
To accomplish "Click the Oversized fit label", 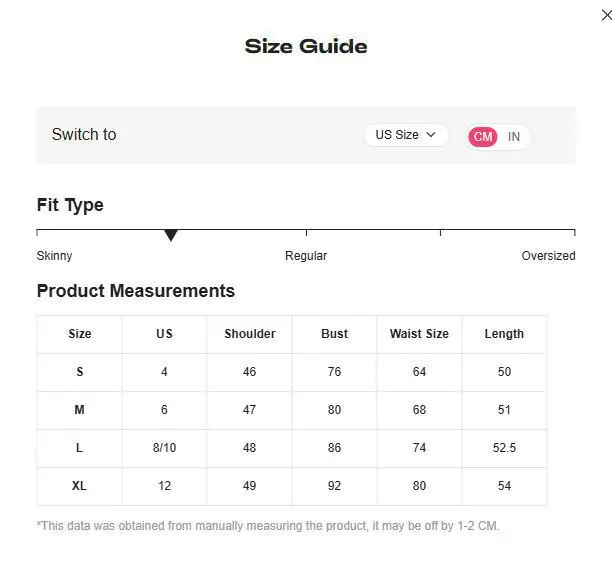I will pyautogui.click(x=548, y=256).
